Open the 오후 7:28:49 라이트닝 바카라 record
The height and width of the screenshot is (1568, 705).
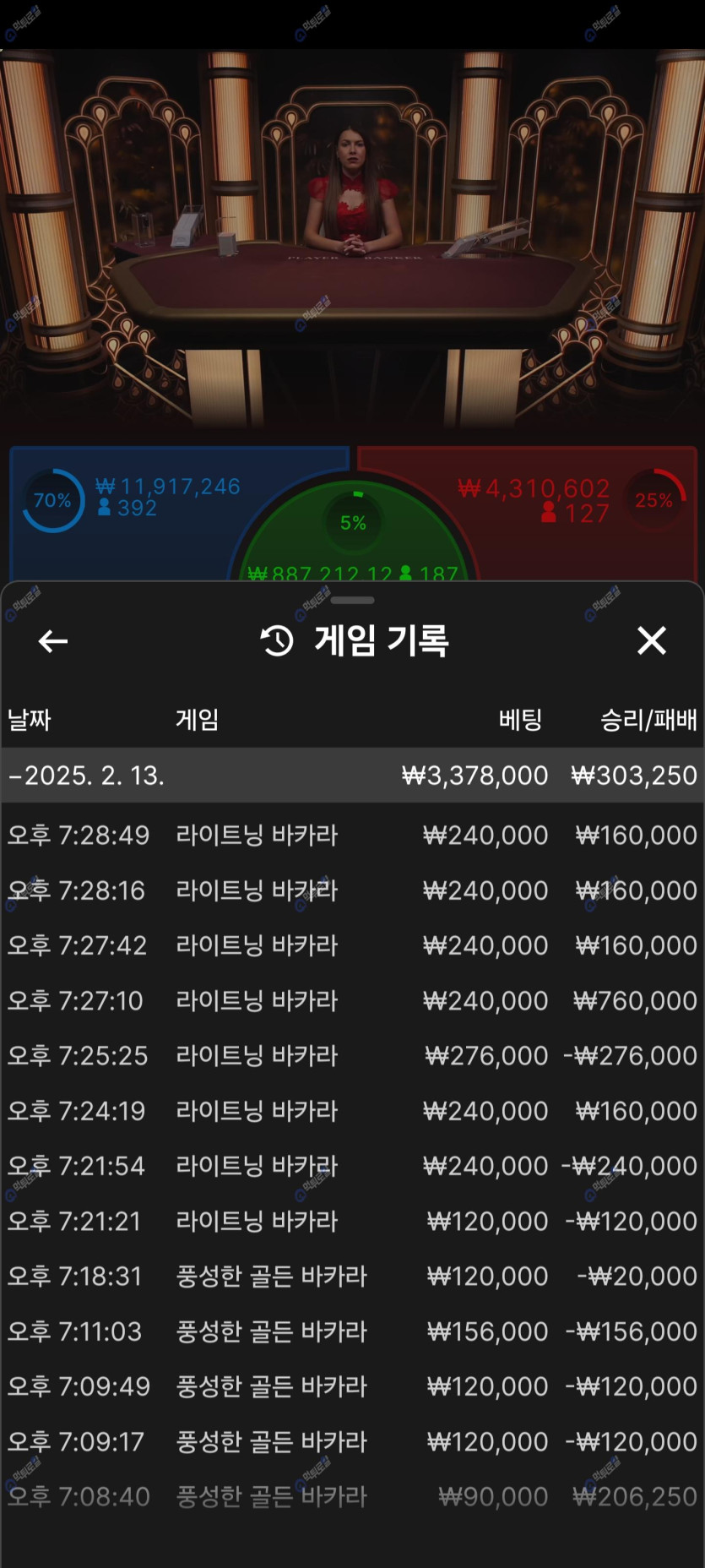(x=352, y=836)
